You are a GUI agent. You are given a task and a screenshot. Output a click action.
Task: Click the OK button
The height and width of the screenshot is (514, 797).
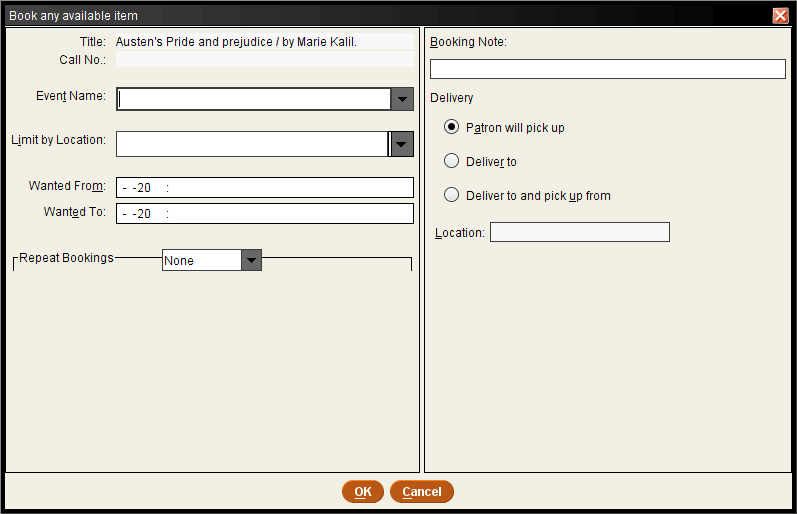363,492
